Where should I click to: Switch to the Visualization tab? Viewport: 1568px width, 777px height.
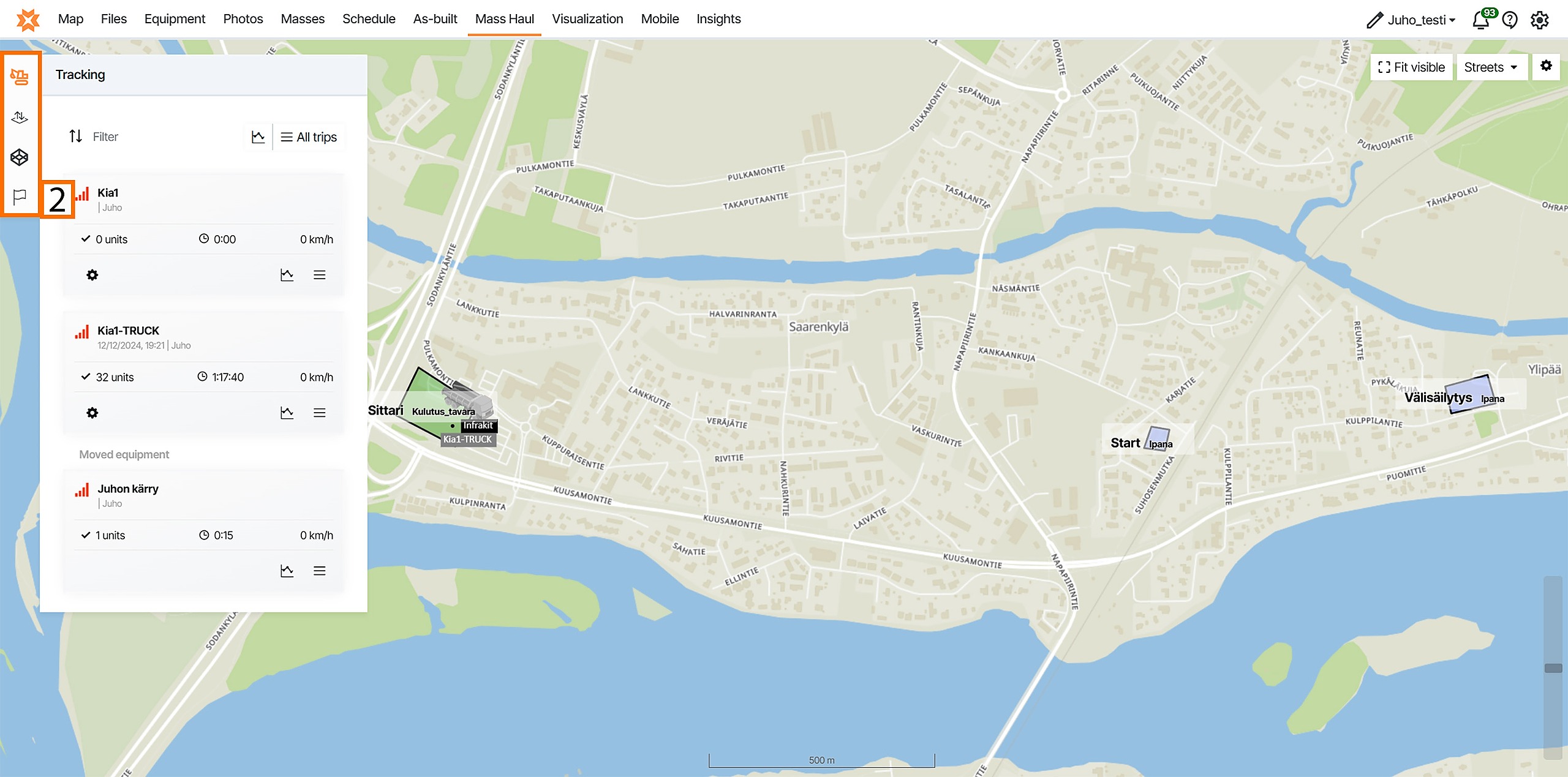(587, 19)
